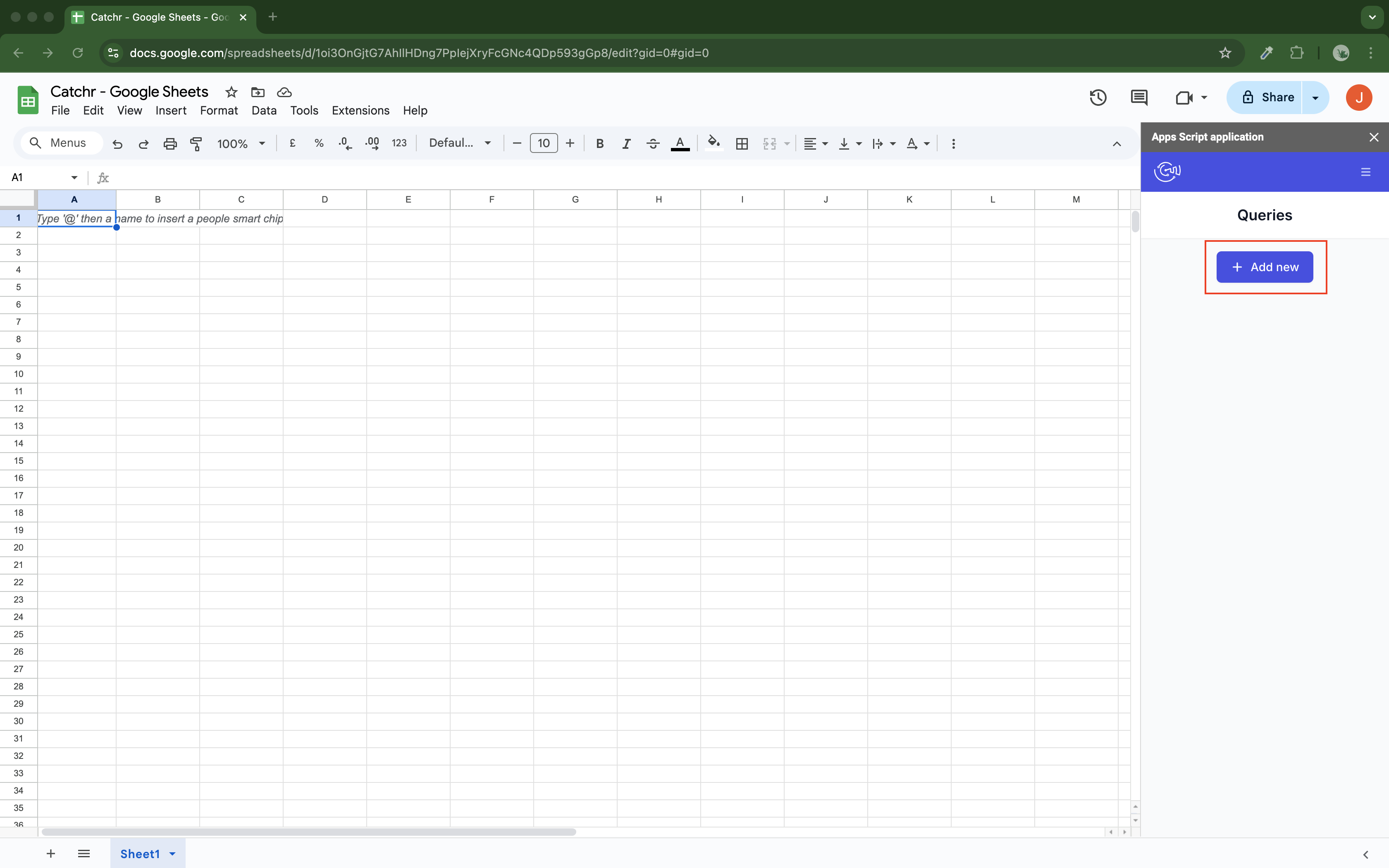Image resolution: width=1389 pixels, height=868 pixels.
Task: Click the Meet camera icon
Action: pos(1184,98)
